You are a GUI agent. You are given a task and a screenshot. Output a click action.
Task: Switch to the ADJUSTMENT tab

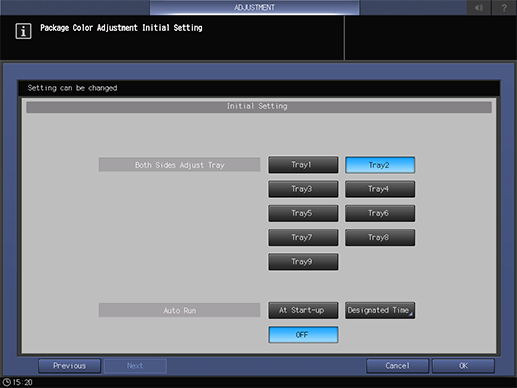[x=254, y=7]
